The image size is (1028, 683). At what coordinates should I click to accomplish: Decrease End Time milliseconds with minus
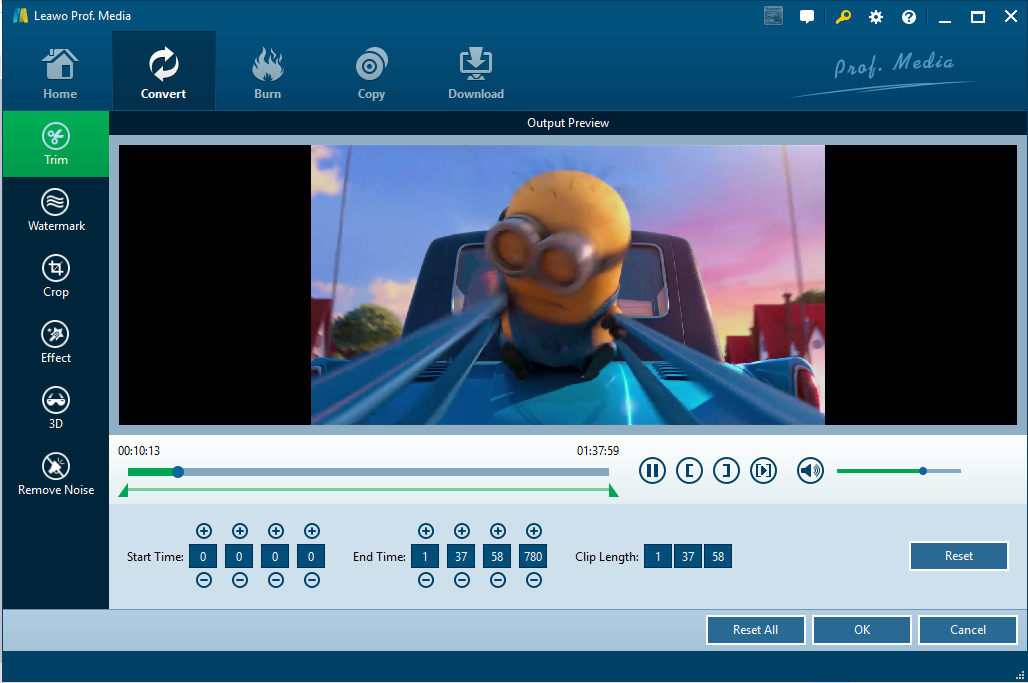point(534,580)
